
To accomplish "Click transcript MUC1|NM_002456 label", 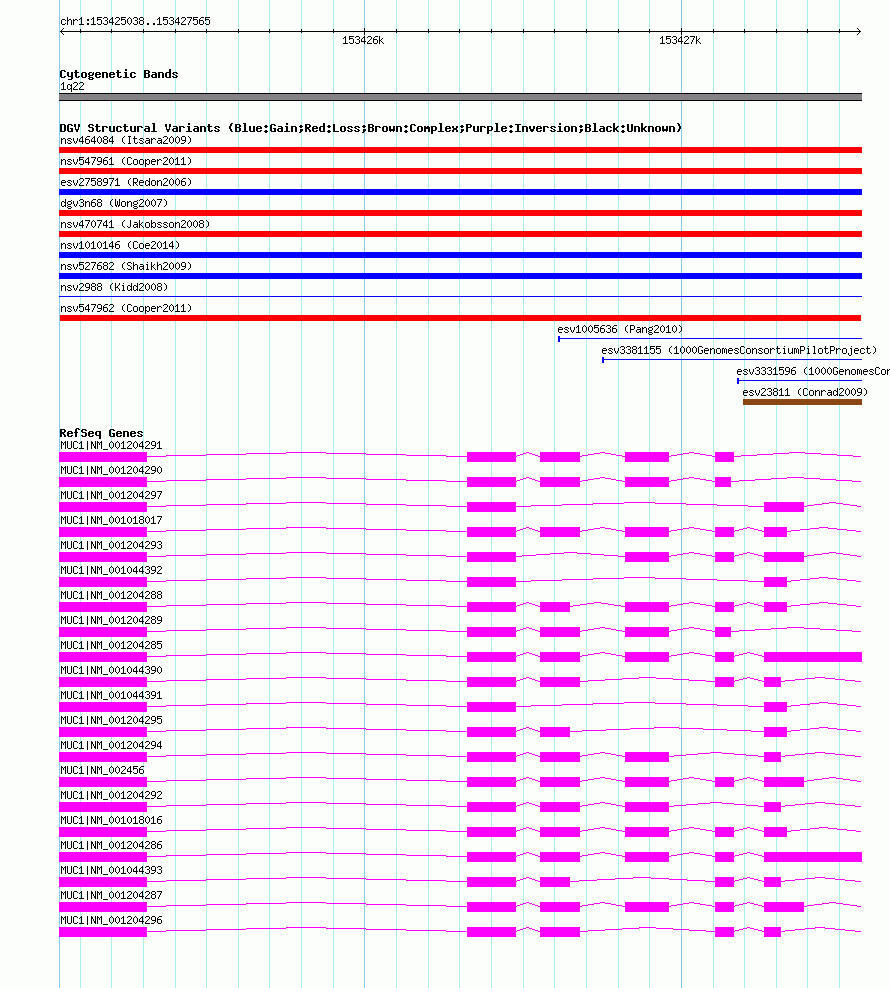I will point(102,771).
